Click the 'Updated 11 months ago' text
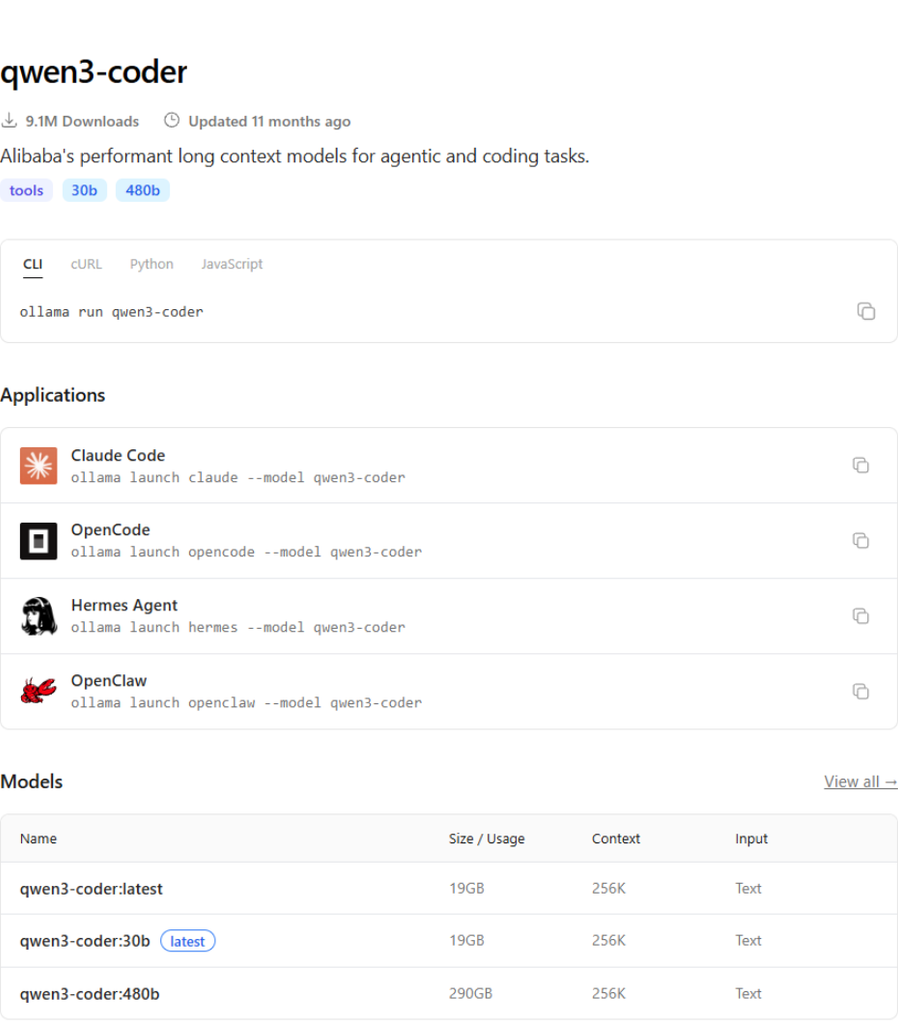898x1024 pixels. click(x=270, y=121)
